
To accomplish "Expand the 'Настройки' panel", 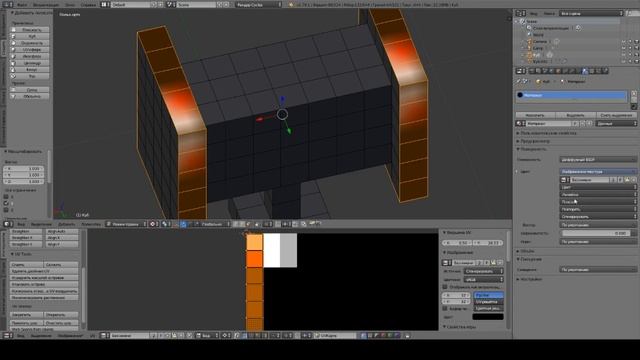I will click(531, 279).
